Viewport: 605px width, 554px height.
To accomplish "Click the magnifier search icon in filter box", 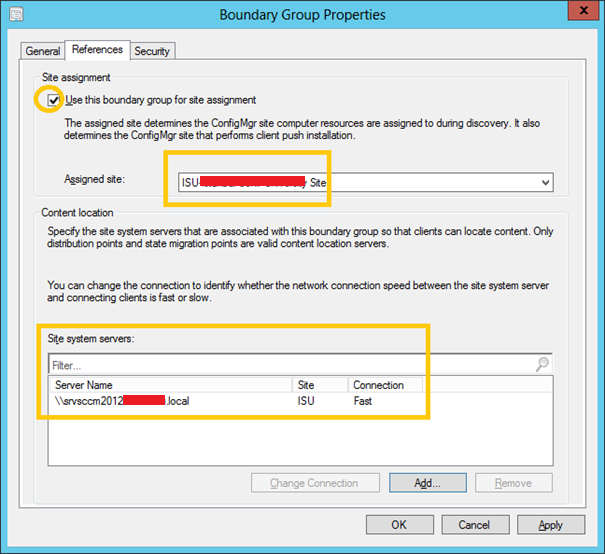I will [x=542, y=365].
